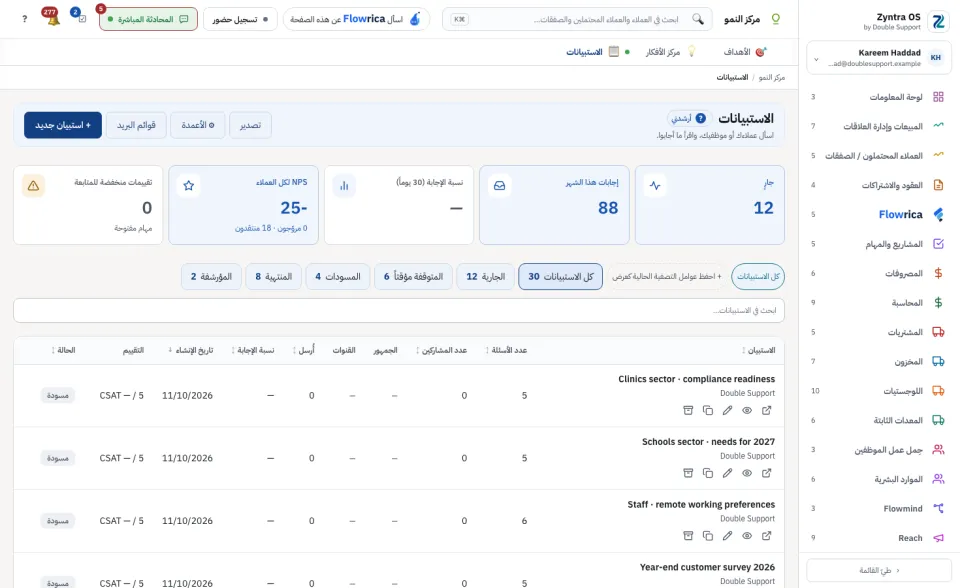Click the مركز النمو breadcrumb link
Screen dimensions: 960x588
(x=771, y=78)
